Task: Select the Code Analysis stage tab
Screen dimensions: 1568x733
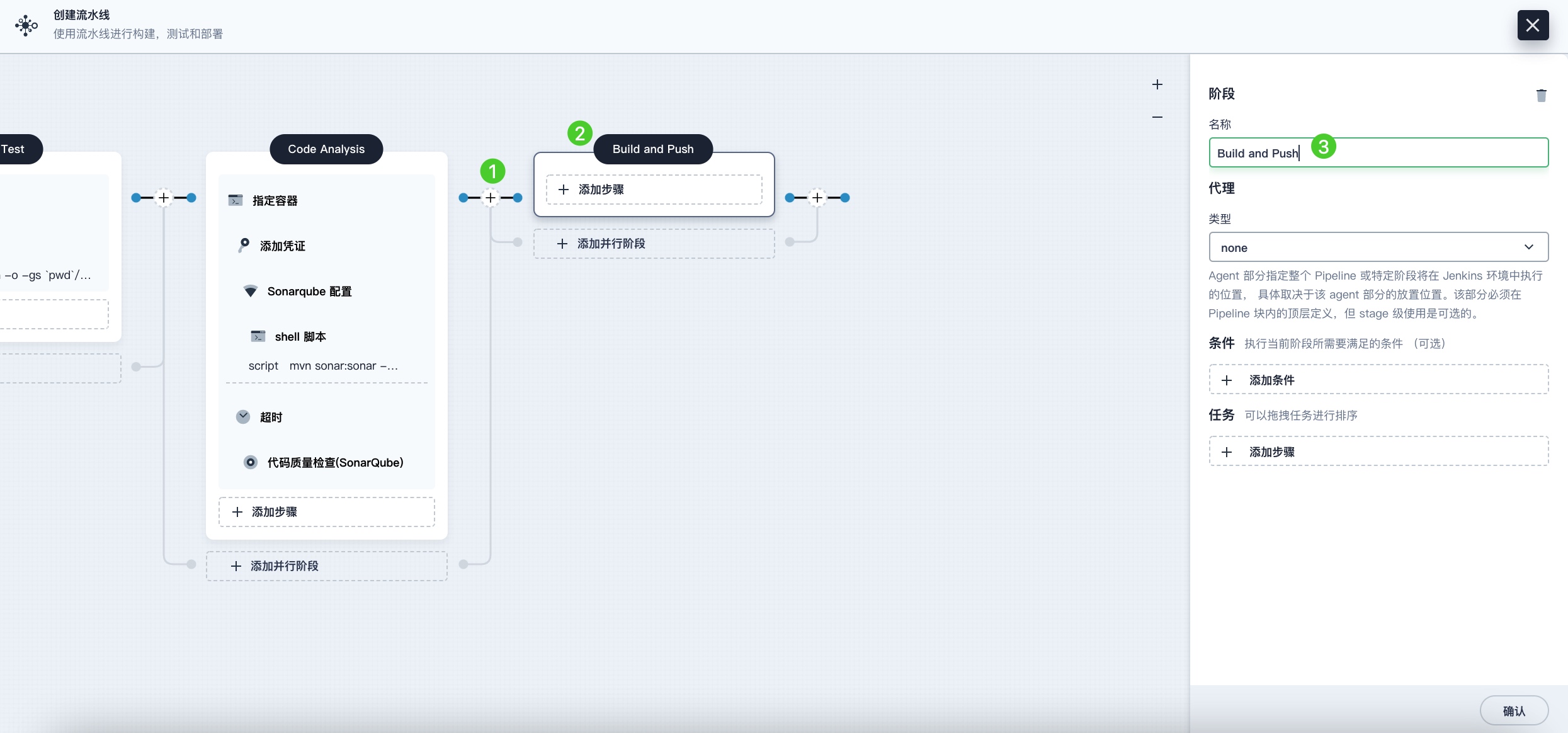Action: coord(326,148)
